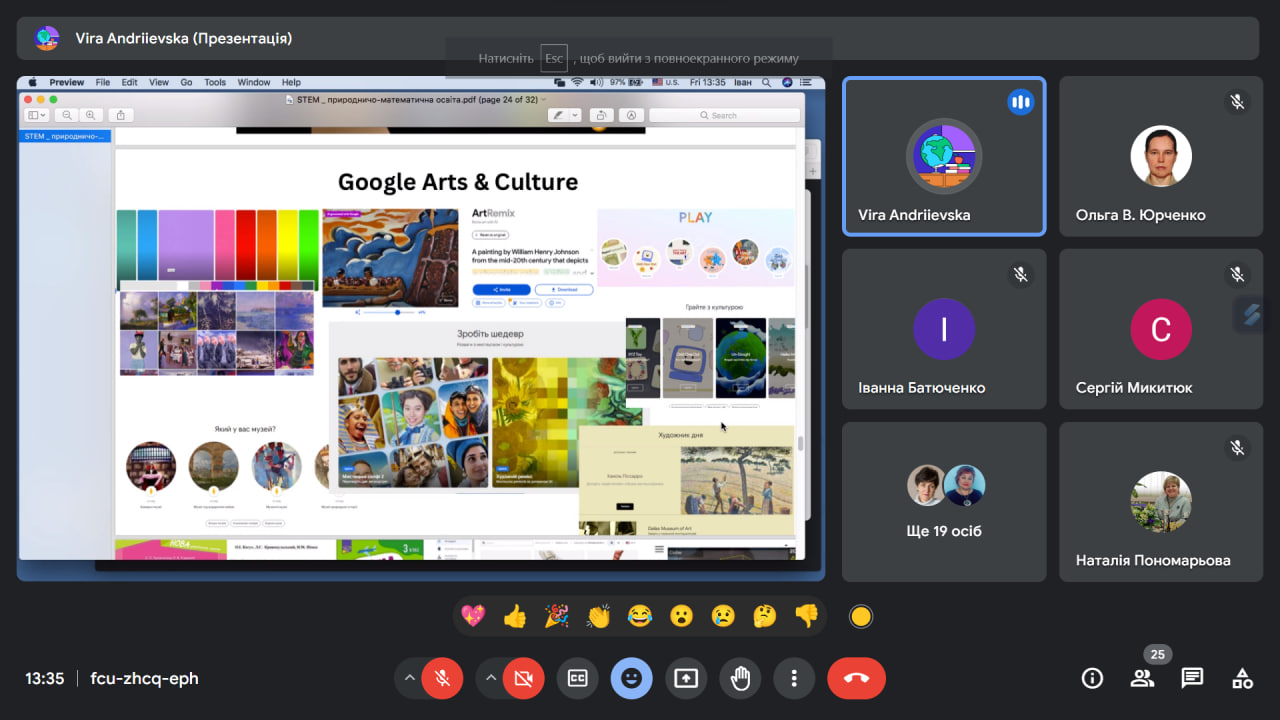This screenshot has height=720, width=1280.
Task: Click the Google Arts & Culture slide heading
Action: [458, 182]
